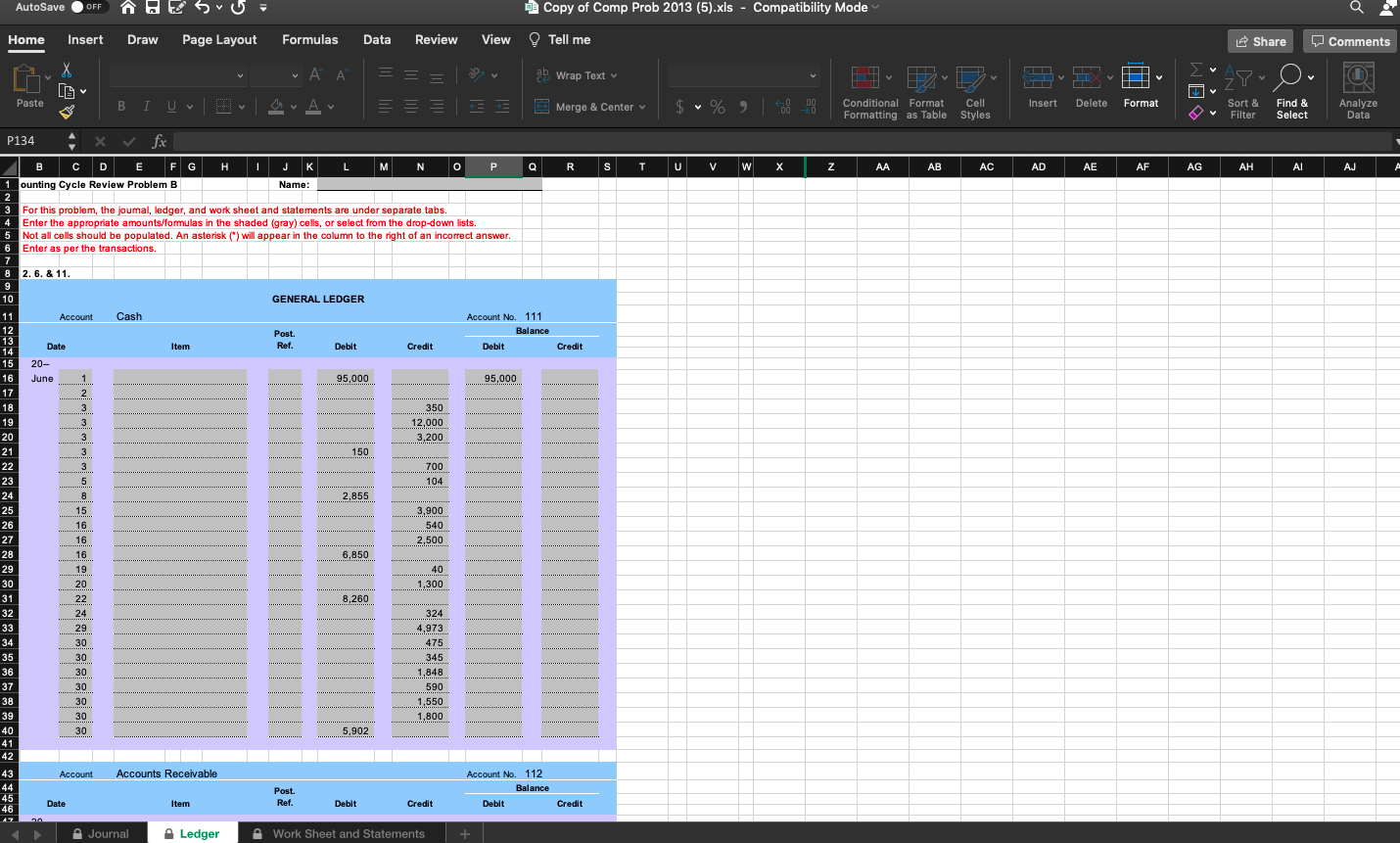Toggle Middle Align
This screenshot has height=843, width=1400.
click(x=411, y=75)
